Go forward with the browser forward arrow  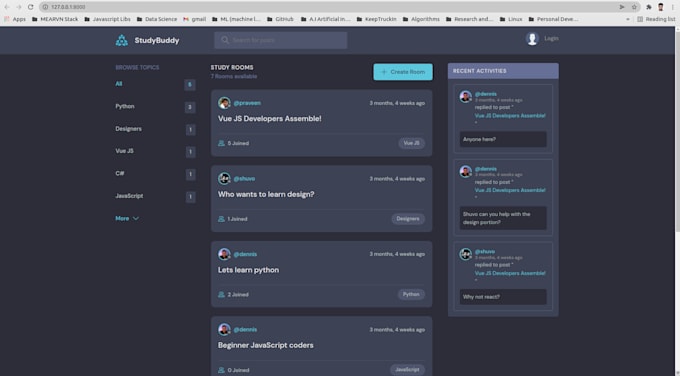click(19, 7)
